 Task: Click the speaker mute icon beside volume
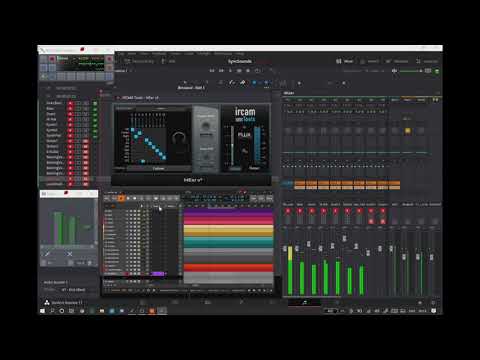(394, 71)
